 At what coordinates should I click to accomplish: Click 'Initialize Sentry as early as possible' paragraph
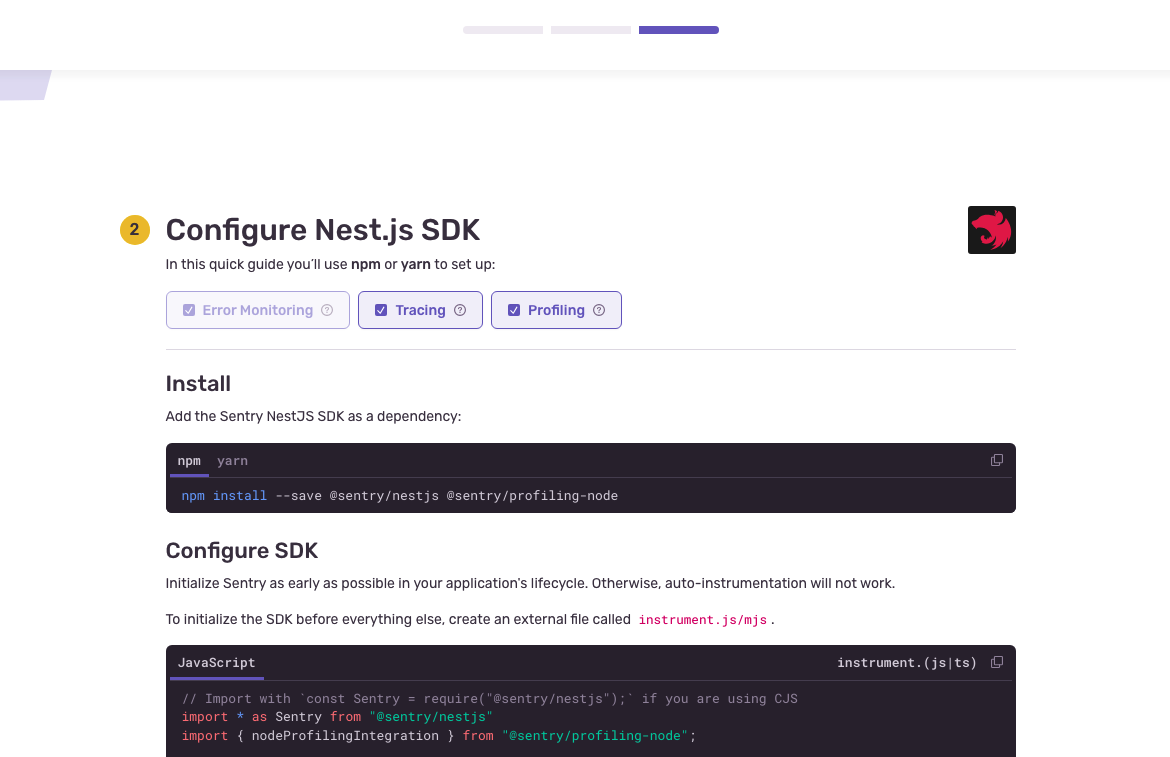(x=530, y=583)
